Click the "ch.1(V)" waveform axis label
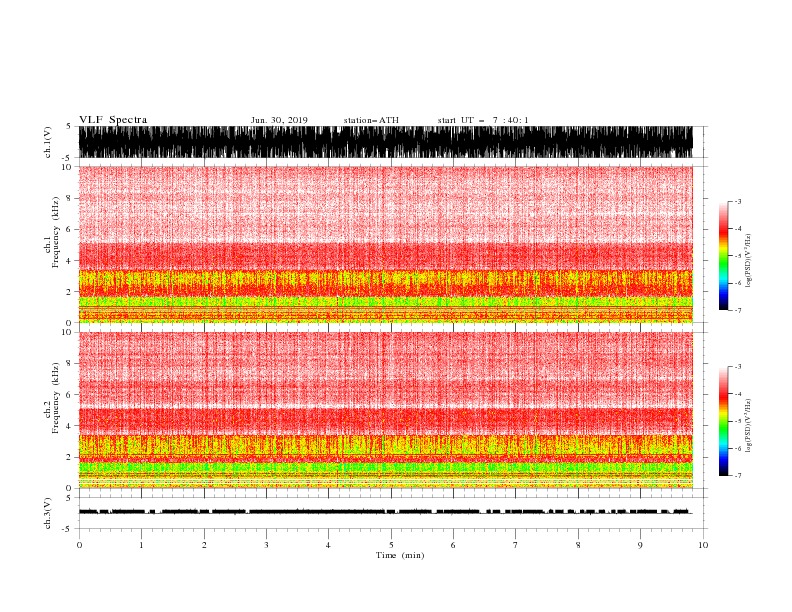792x612 pixels. (48, 142)
